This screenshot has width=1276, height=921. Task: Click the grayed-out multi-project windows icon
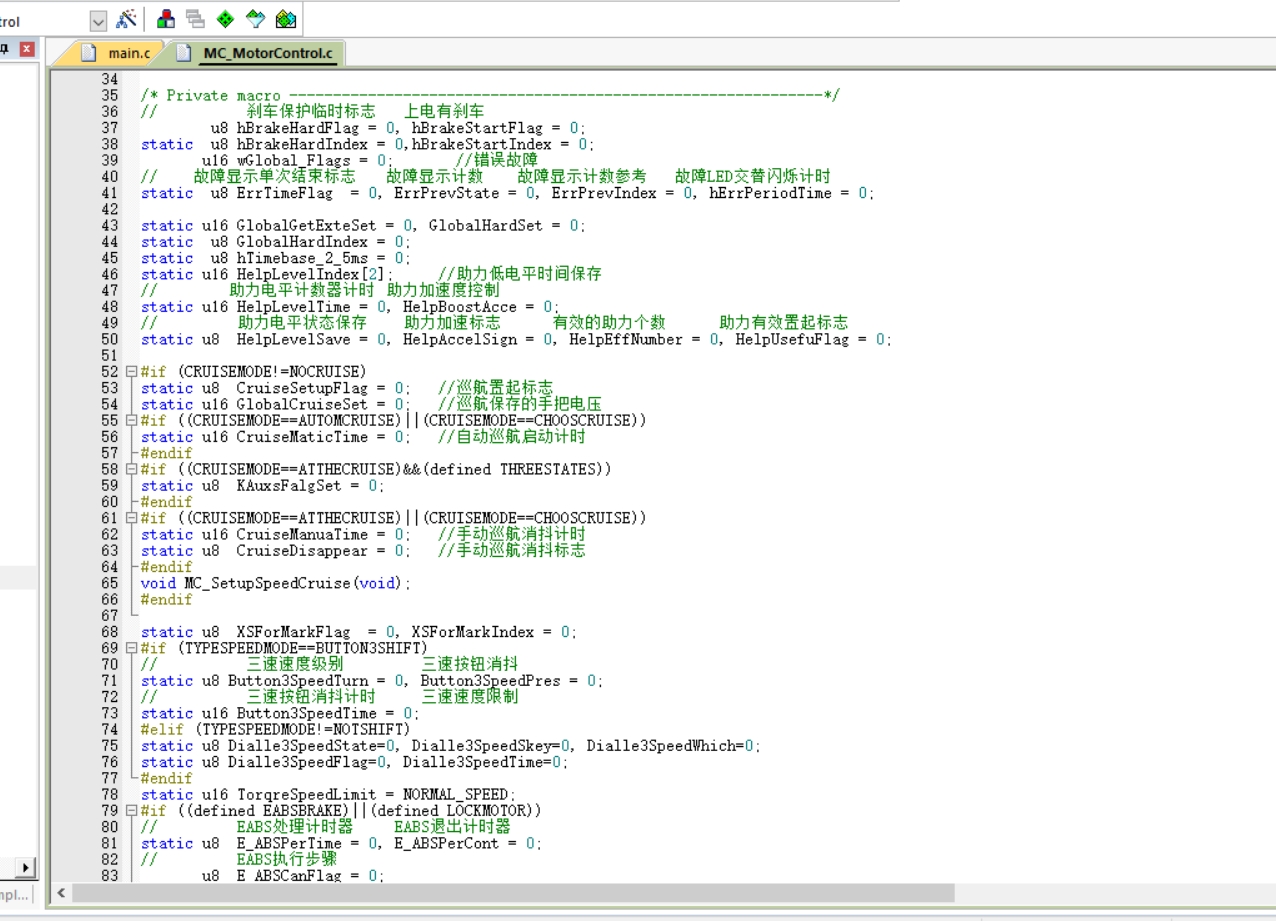coord(195,19)
